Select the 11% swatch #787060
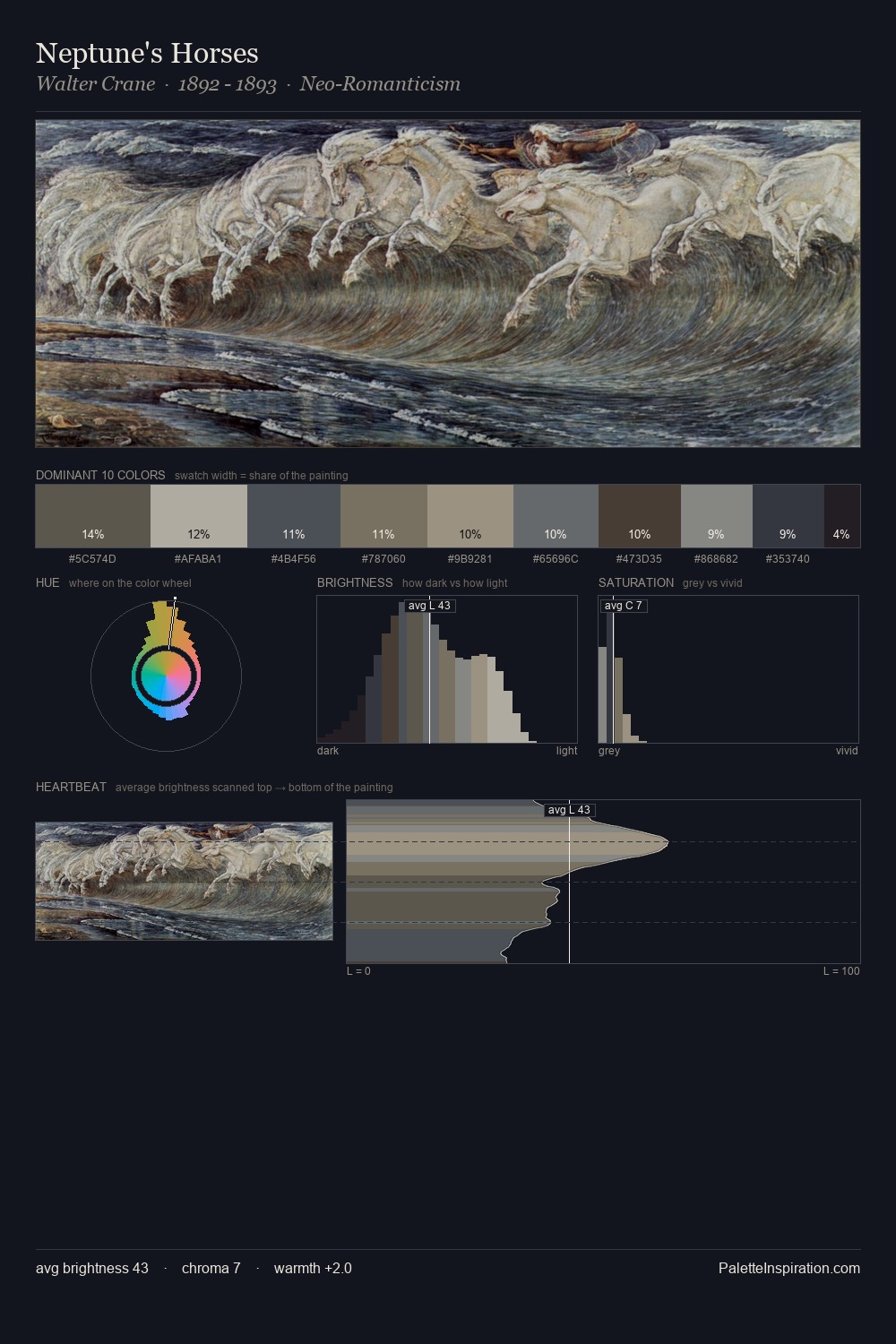The height and width of the screenshot is (1344, 896). [383, 516]
